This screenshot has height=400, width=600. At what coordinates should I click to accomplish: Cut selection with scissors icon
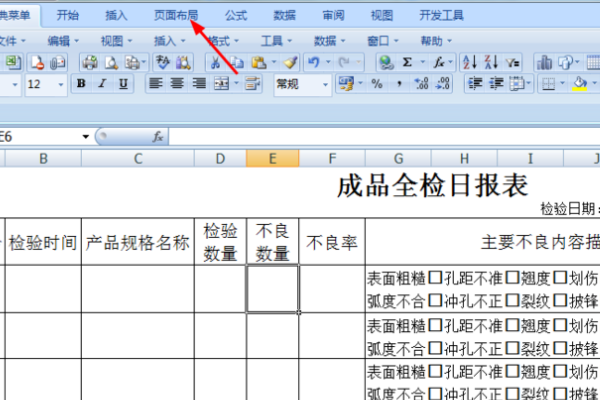215,62
